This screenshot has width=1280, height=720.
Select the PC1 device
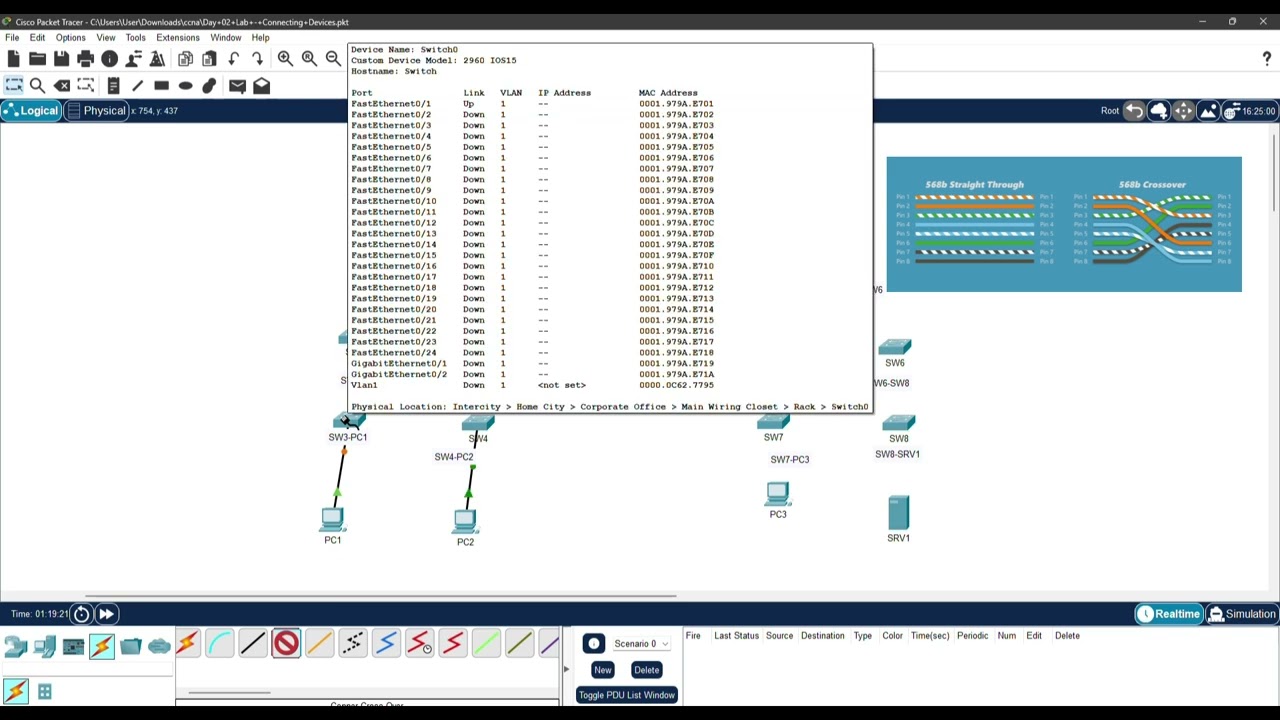coord(333,520)
